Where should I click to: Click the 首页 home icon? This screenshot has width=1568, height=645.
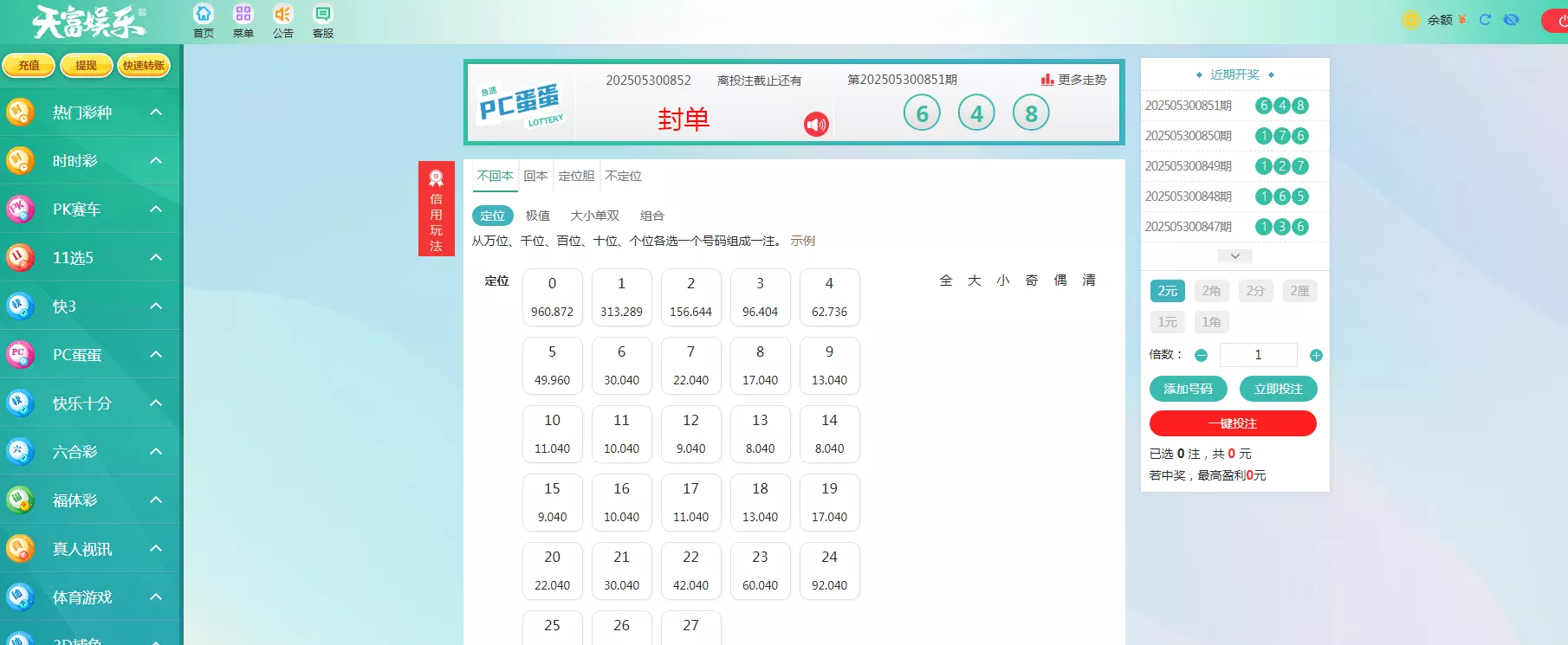[x=203, y=15]
